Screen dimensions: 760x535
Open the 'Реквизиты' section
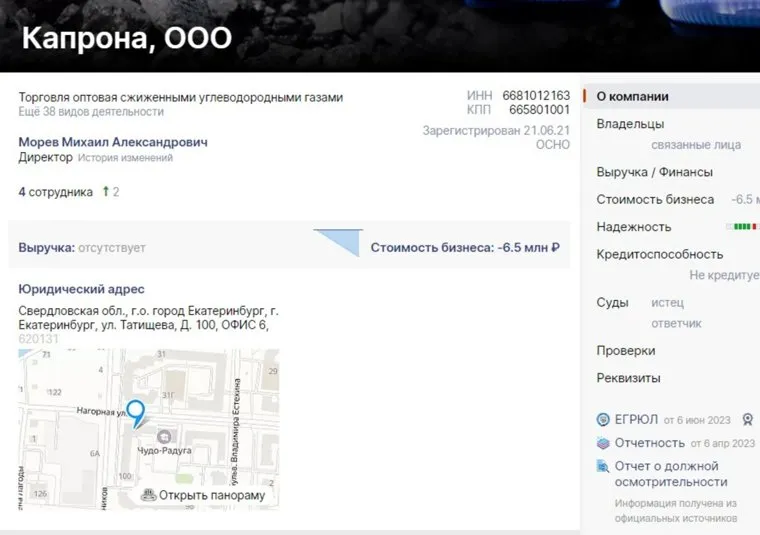[x=628, y=379]
